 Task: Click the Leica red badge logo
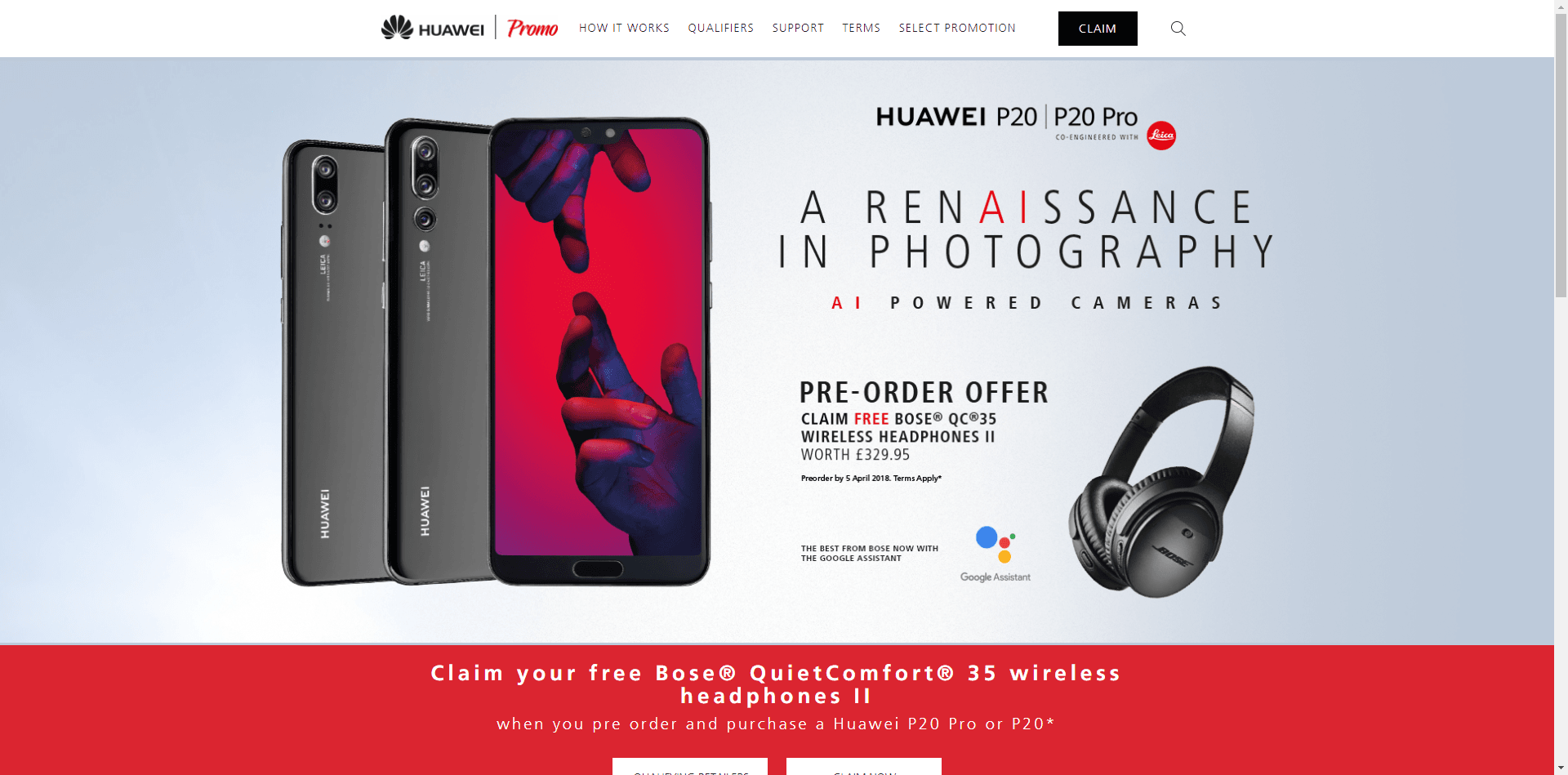pos(1161,136)
